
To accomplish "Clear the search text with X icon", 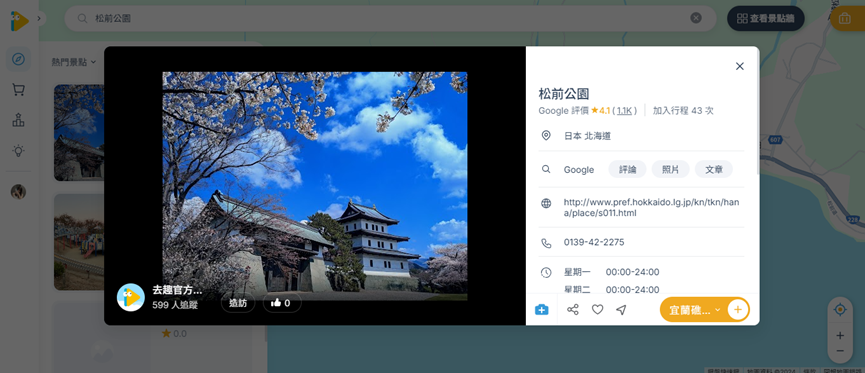I will tap(696, 18).
